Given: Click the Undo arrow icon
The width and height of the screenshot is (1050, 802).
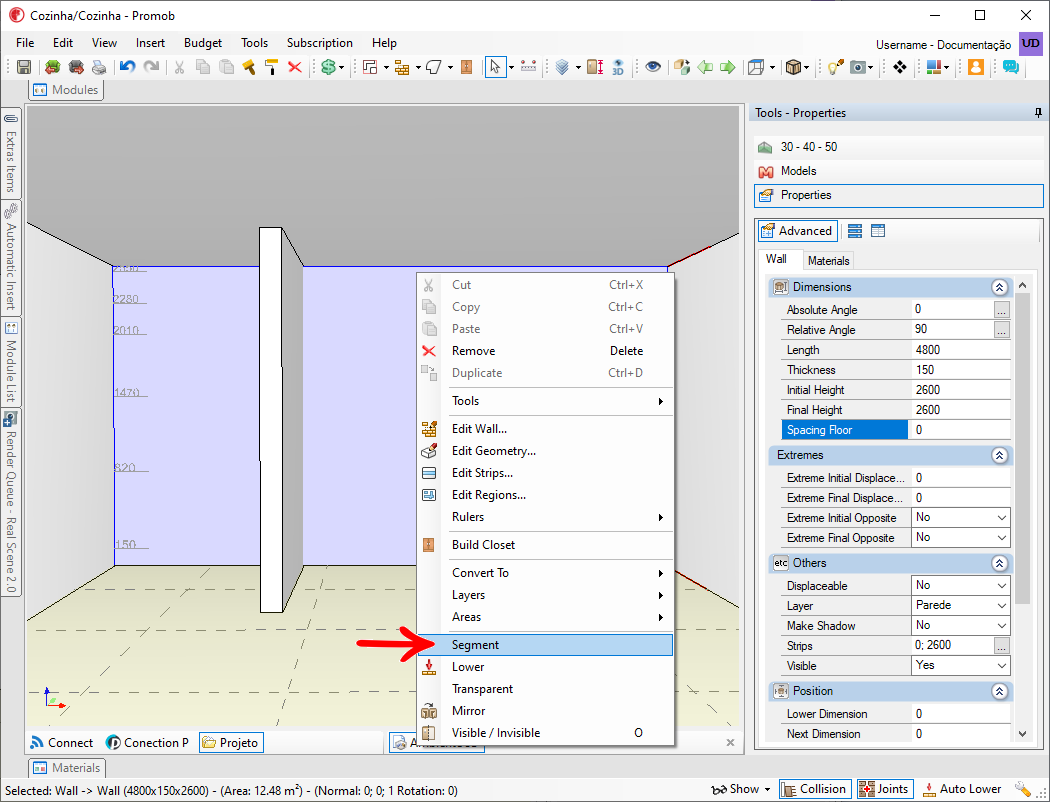Looking at the screenshot, I should [x=127, y=66].
